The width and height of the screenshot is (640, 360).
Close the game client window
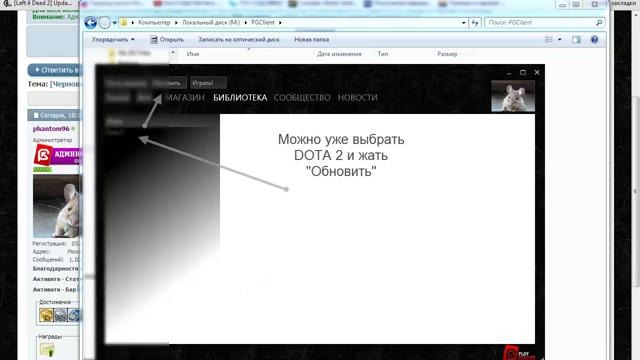point(537,73)
